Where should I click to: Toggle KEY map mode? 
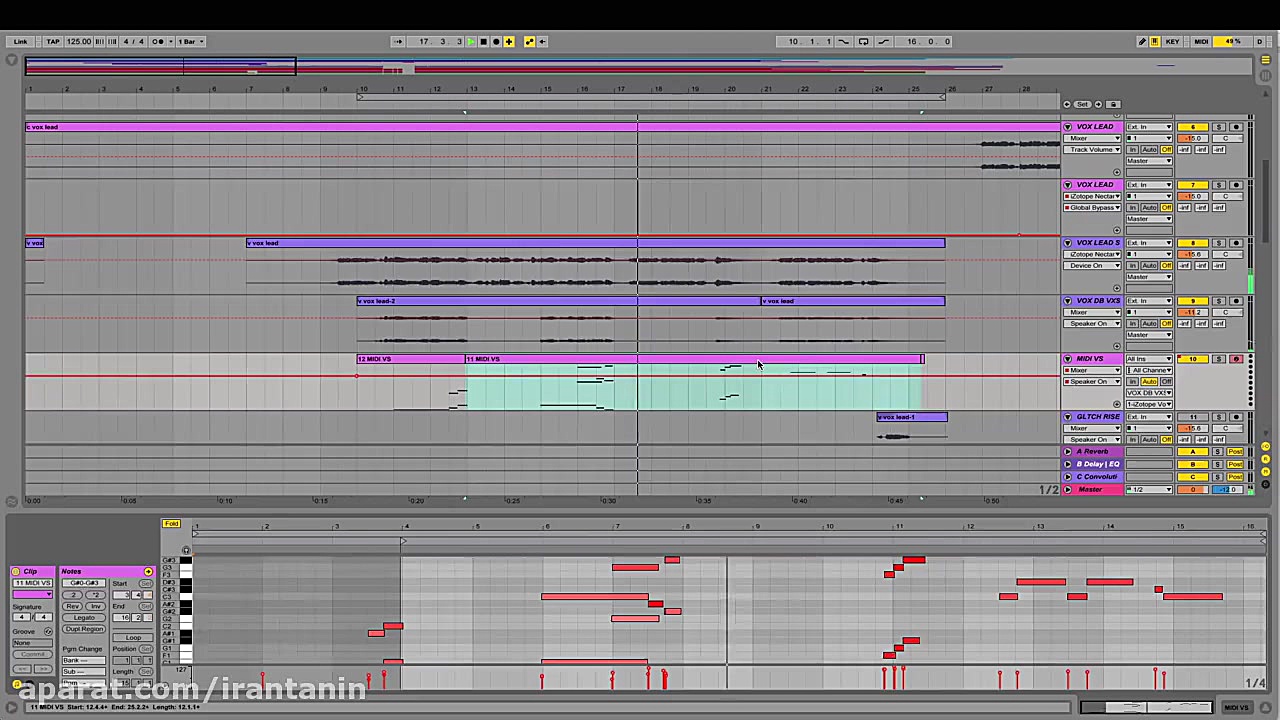[1172, 41]
